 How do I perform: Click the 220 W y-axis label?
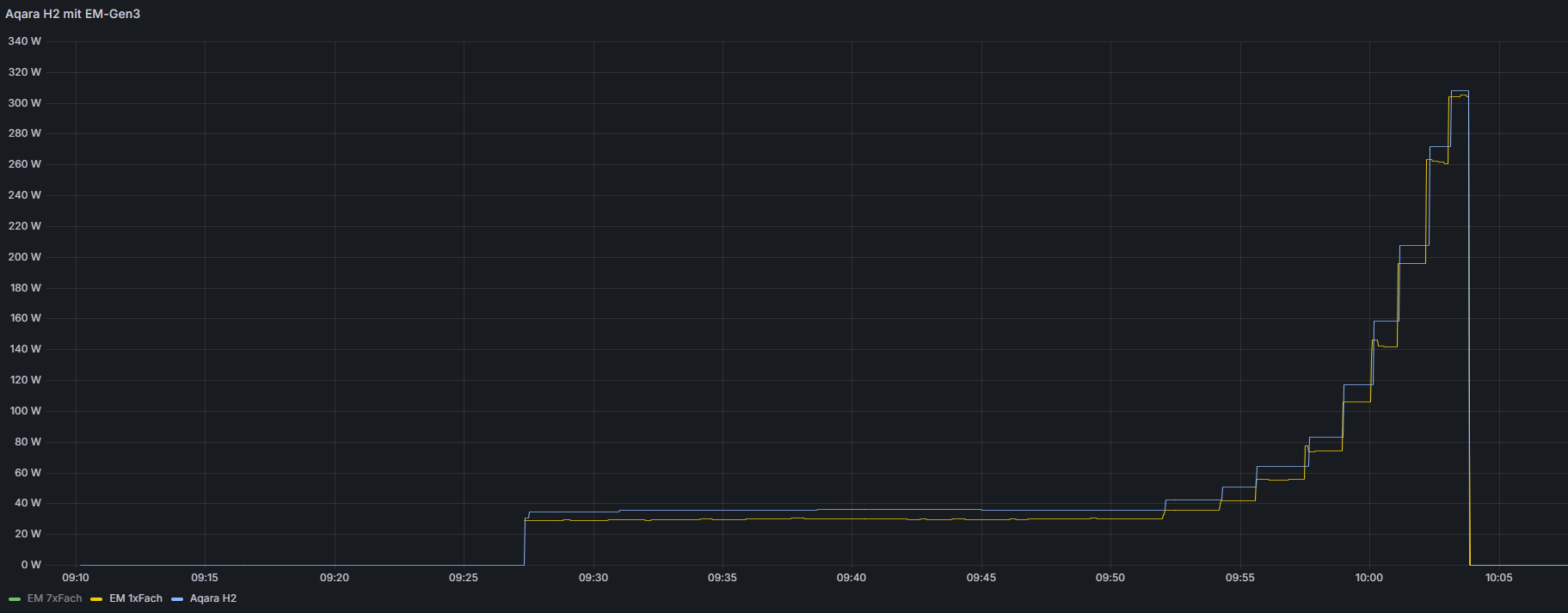[25, 226]
